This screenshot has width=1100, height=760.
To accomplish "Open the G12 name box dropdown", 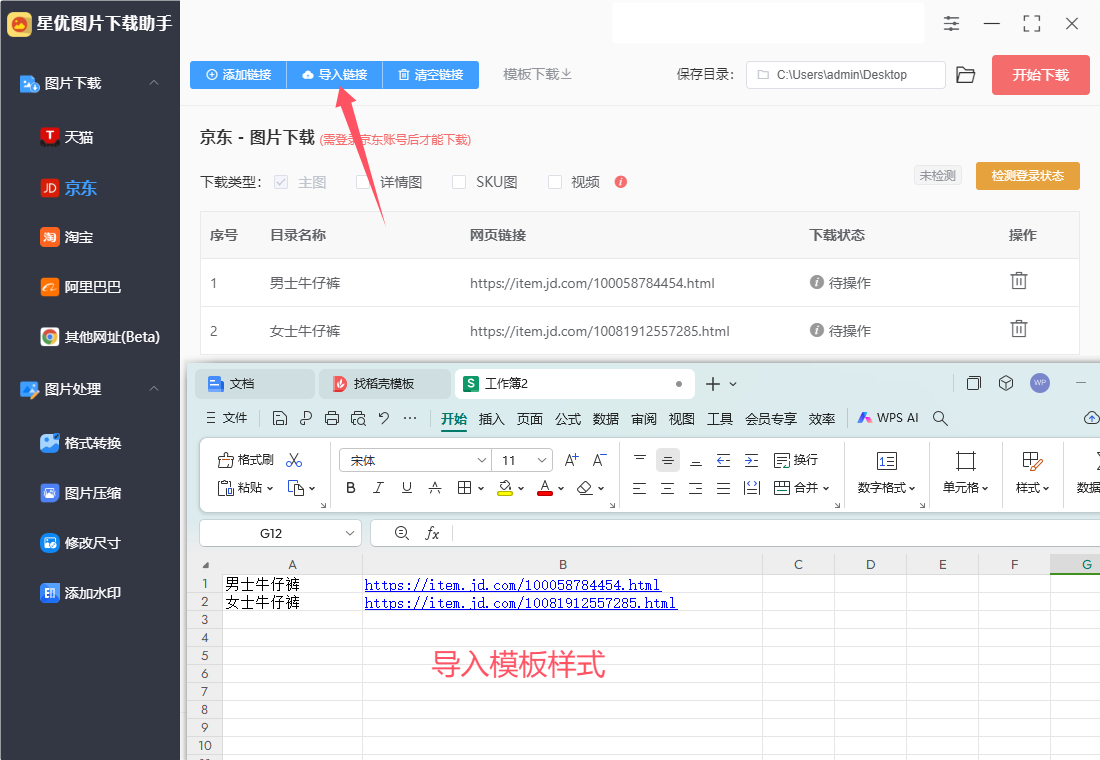I will click(x=349, y=533).
